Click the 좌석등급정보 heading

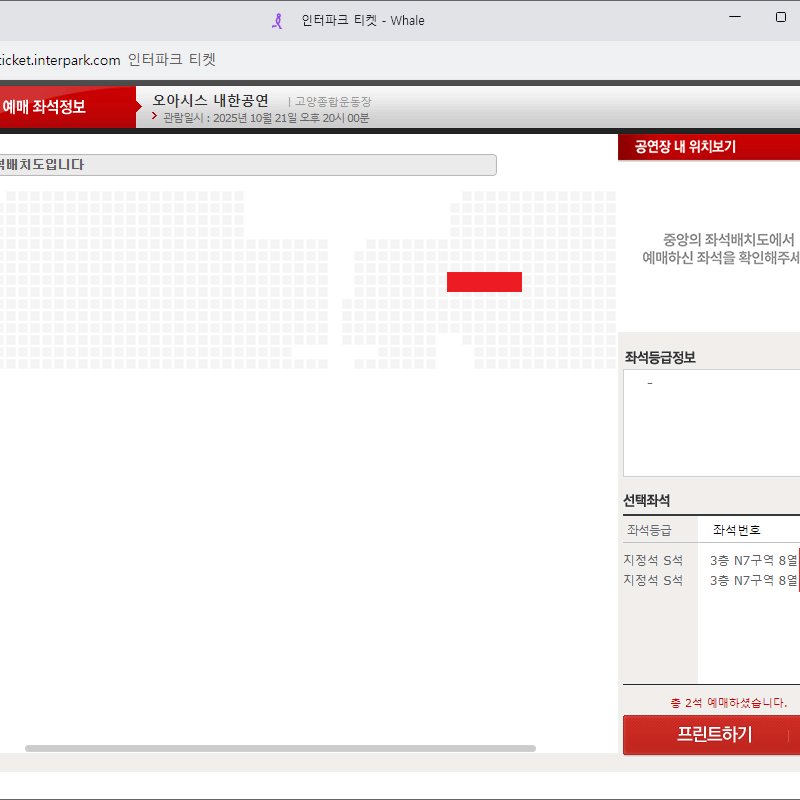pos(660,357)
